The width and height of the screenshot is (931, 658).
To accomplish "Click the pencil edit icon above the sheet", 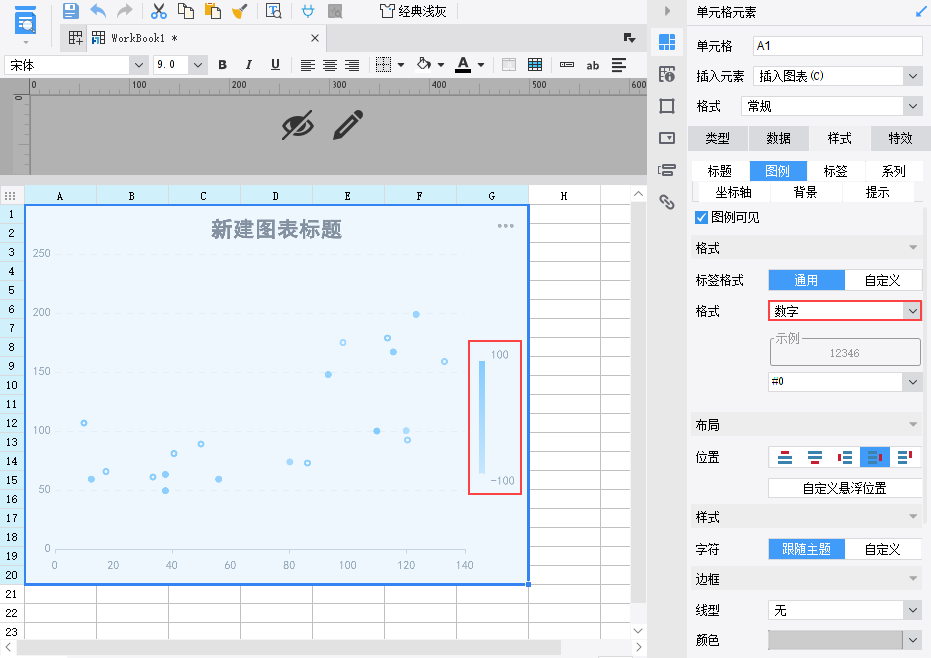I will [348, 125].
